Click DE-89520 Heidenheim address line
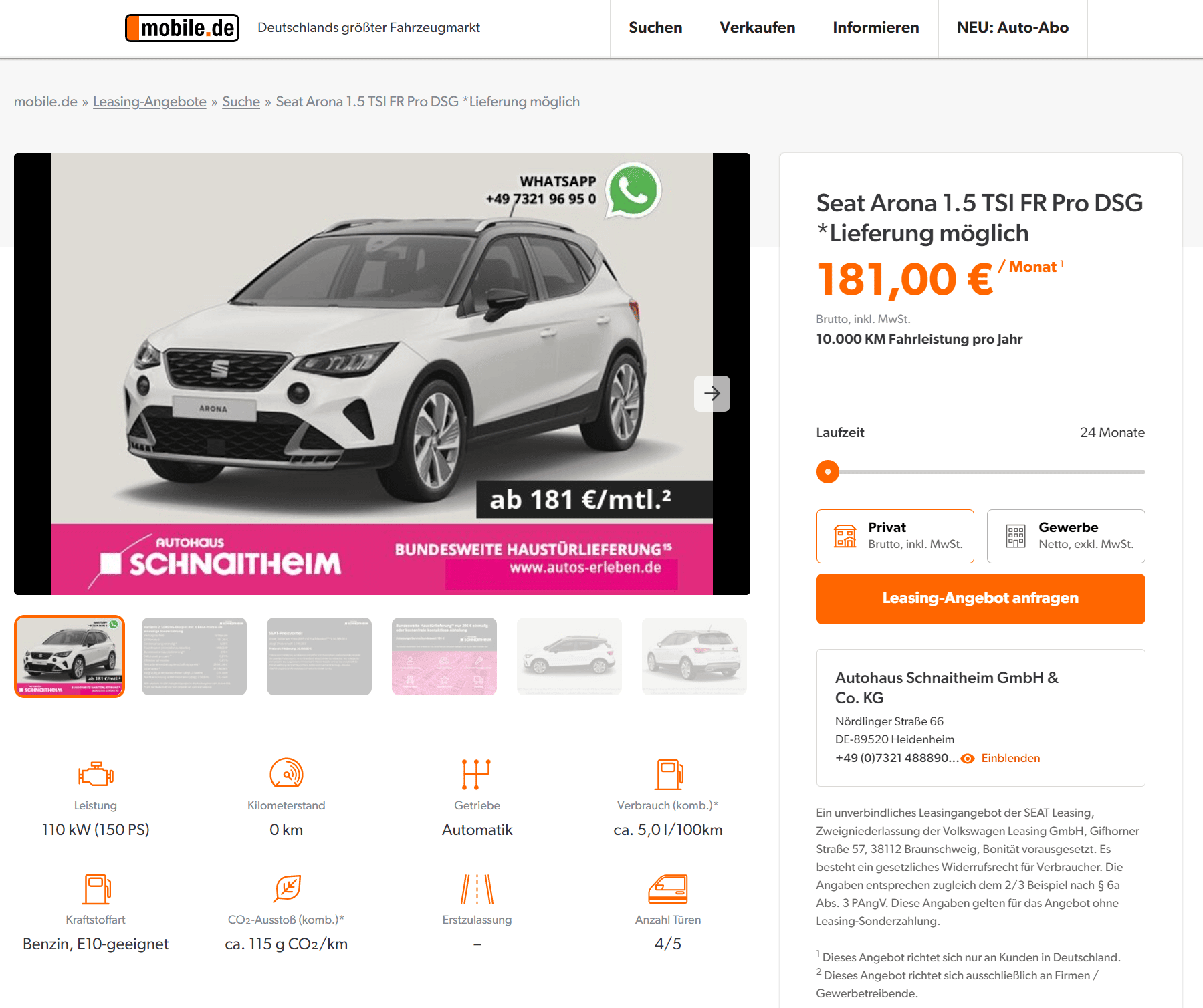The image size is (1203, 1008). click(895, 739)
